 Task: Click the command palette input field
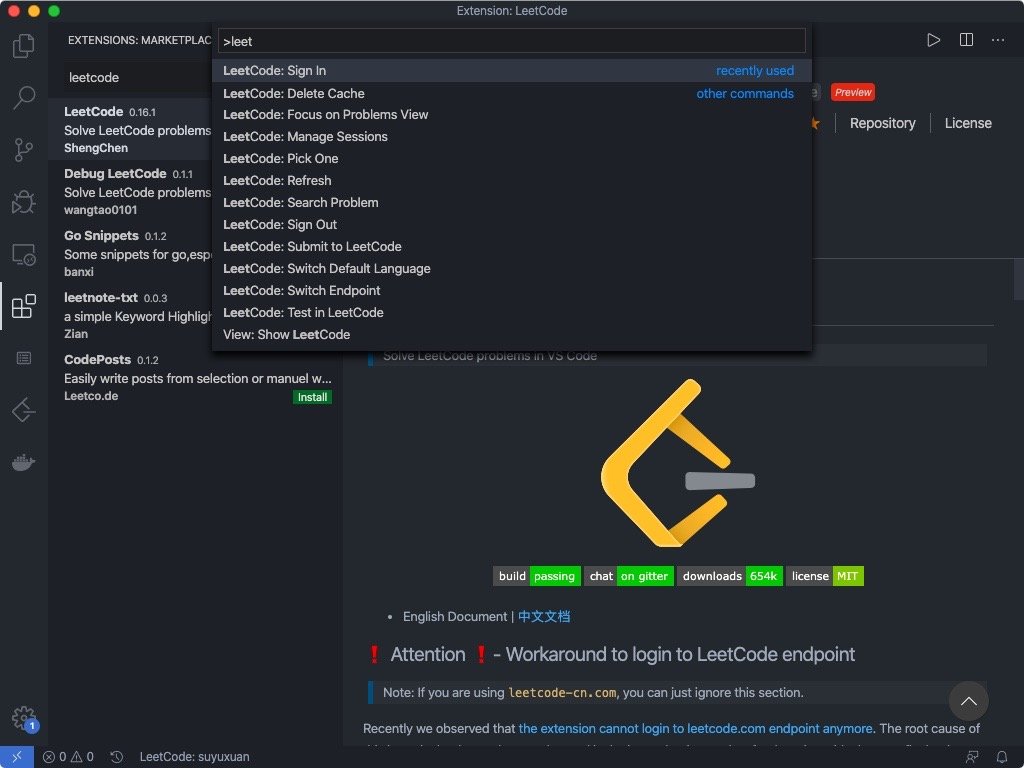[x=510, y=41]
